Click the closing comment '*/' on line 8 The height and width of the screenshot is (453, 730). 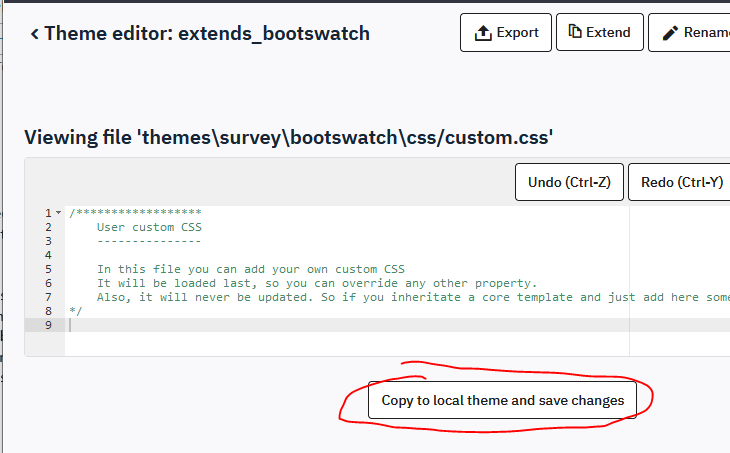point(75,311)
